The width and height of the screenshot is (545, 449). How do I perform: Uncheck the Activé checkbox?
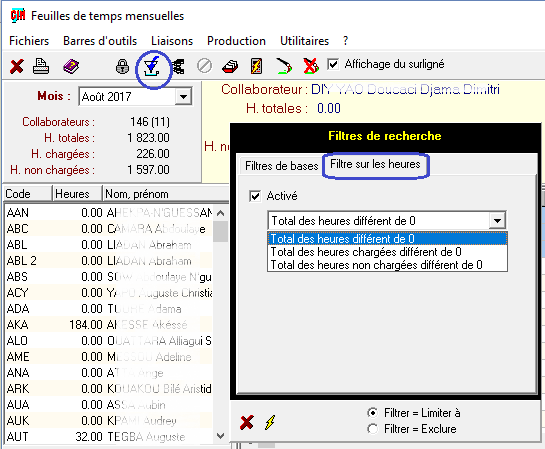[x=255, y=196]
